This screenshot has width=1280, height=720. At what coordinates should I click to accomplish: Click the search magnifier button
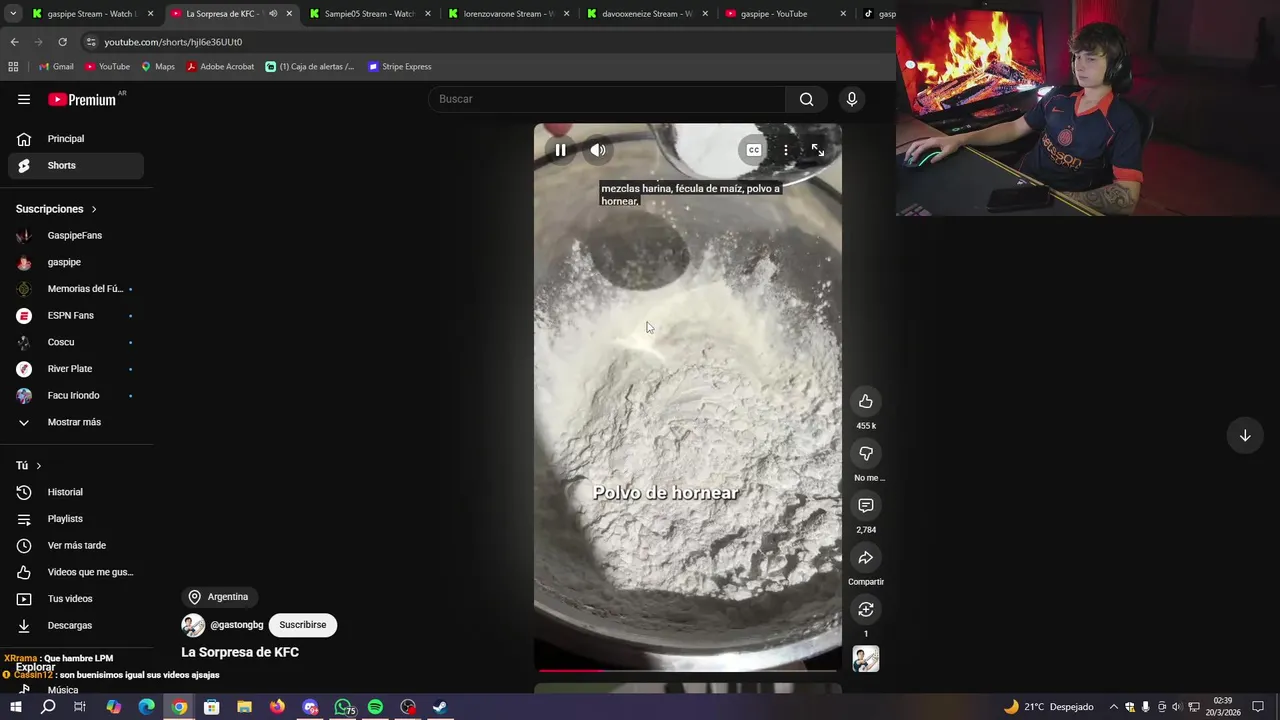click(807, 99)
